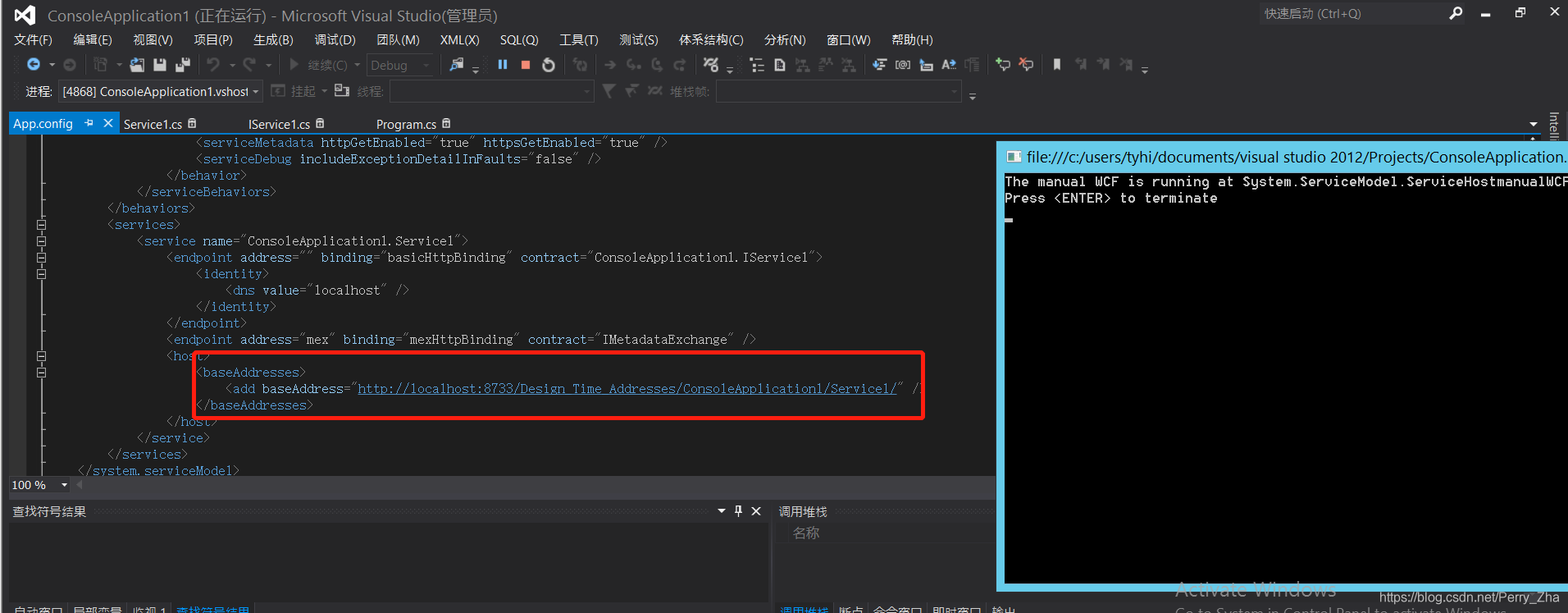Pin the 查找符号结果 panel

(738, 511)
